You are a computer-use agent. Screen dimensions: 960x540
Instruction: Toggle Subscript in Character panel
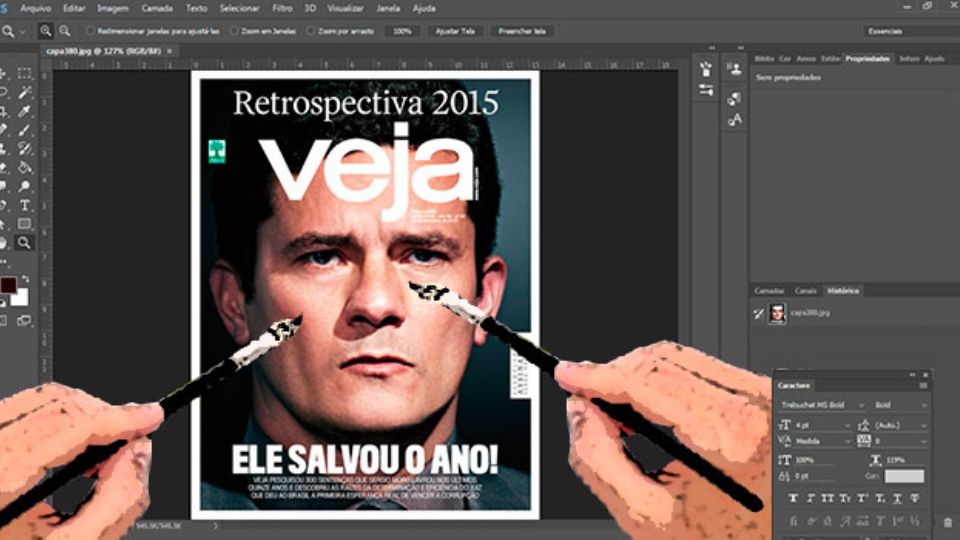point(880,499)
